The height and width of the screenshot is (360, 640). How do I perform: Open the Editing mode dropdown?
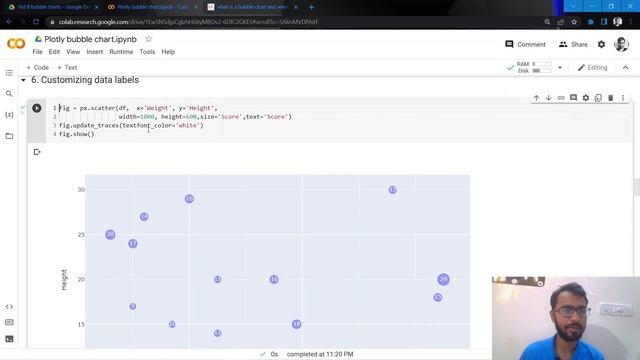tap(592, 67)
